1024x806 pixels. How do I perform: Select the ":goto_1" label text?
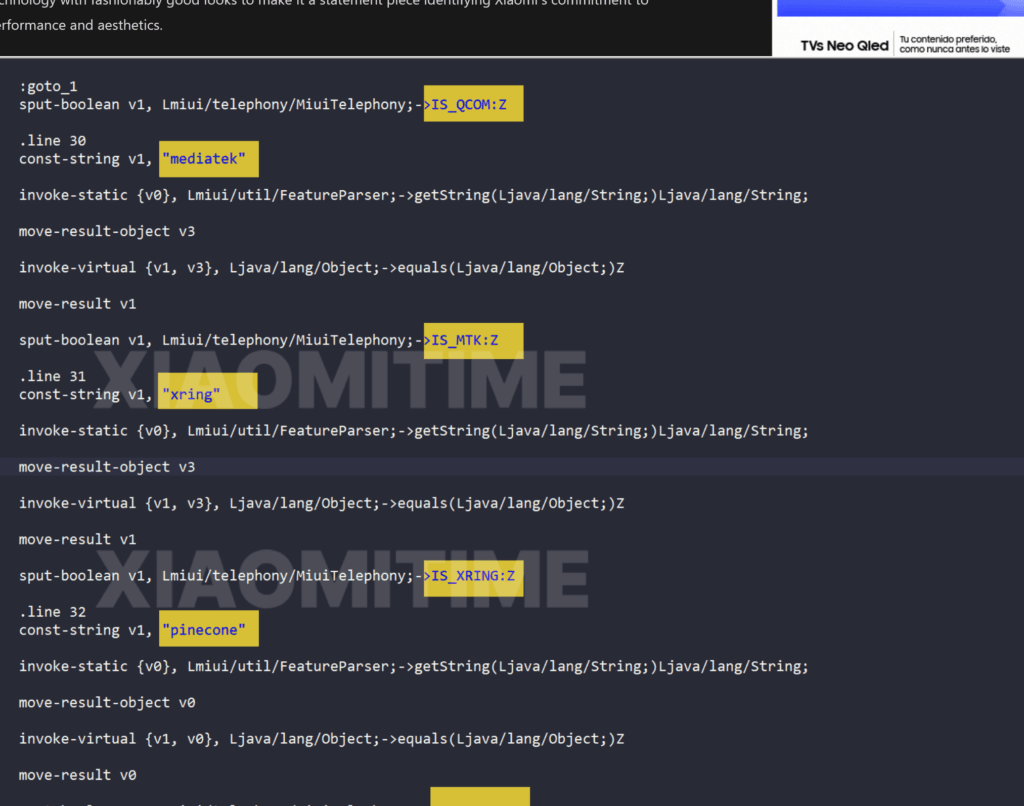(x=48, y=86)
